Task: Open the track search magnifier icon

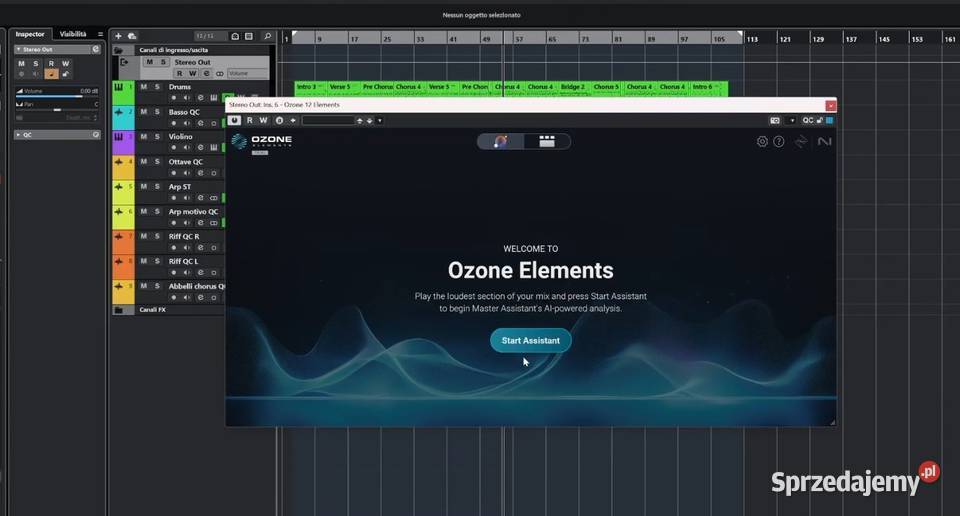Action: [268, 36]
